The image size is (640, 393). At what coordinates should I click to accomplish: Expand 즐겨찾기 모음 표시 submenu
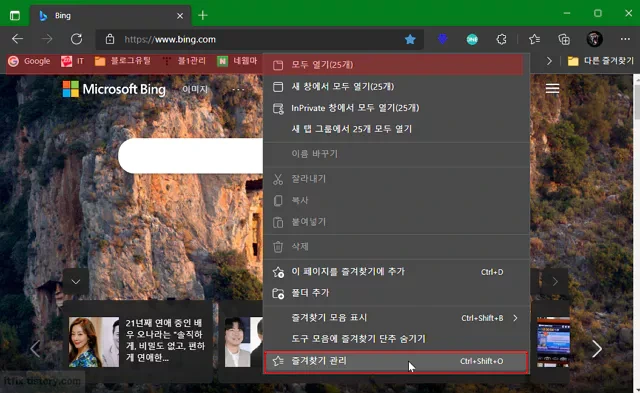click(397, 318)
